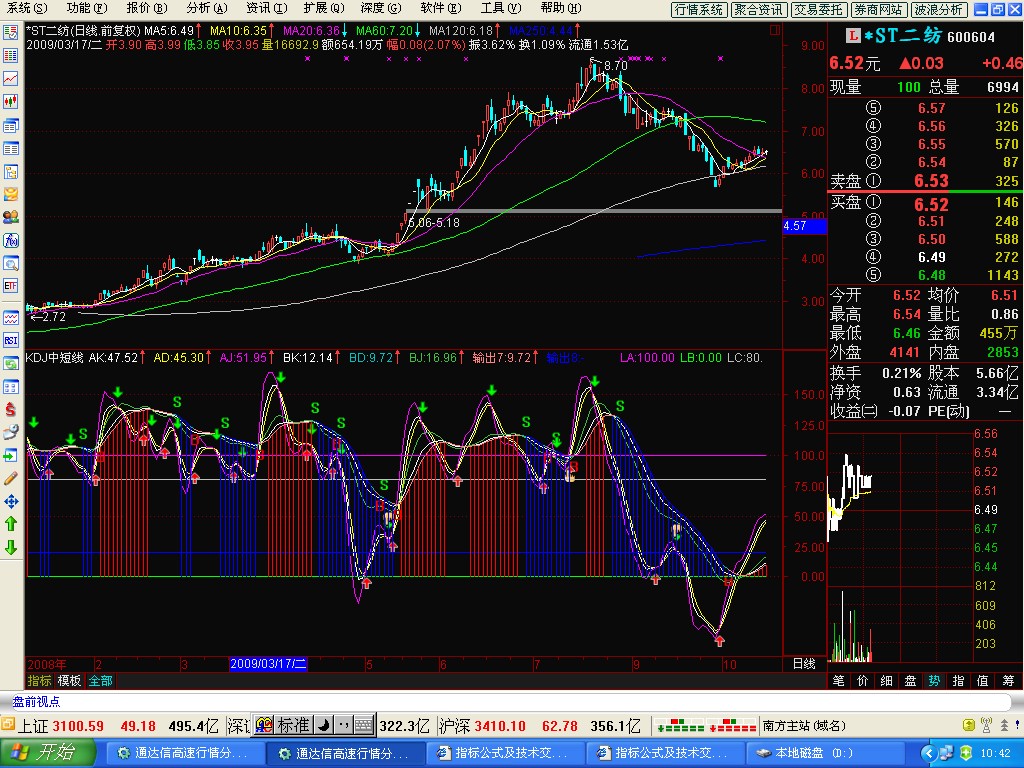Open the two-people users icon in sidebar
Image resolution: width=1024 pixels, height=768 pixels.
click(x=10, y=217)
